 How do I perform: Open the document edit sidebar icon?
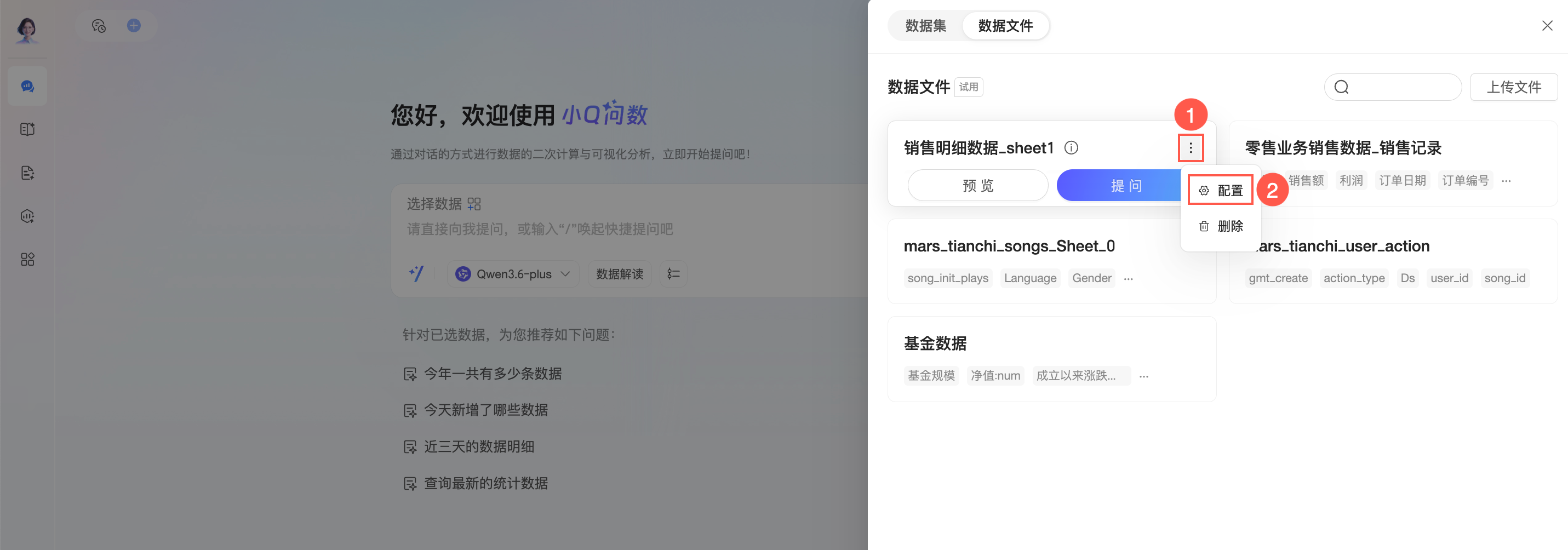click(x=27, y=173)
